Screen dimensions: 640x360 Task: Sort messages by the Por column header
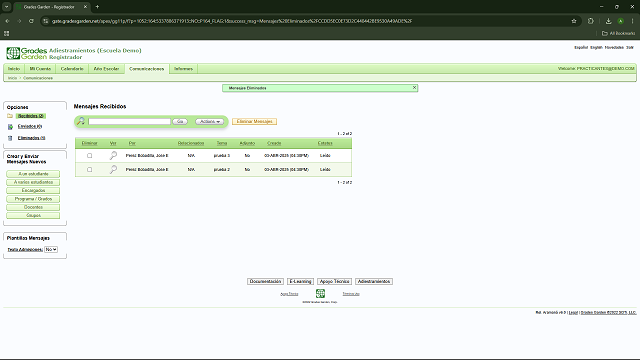point(132,143)
